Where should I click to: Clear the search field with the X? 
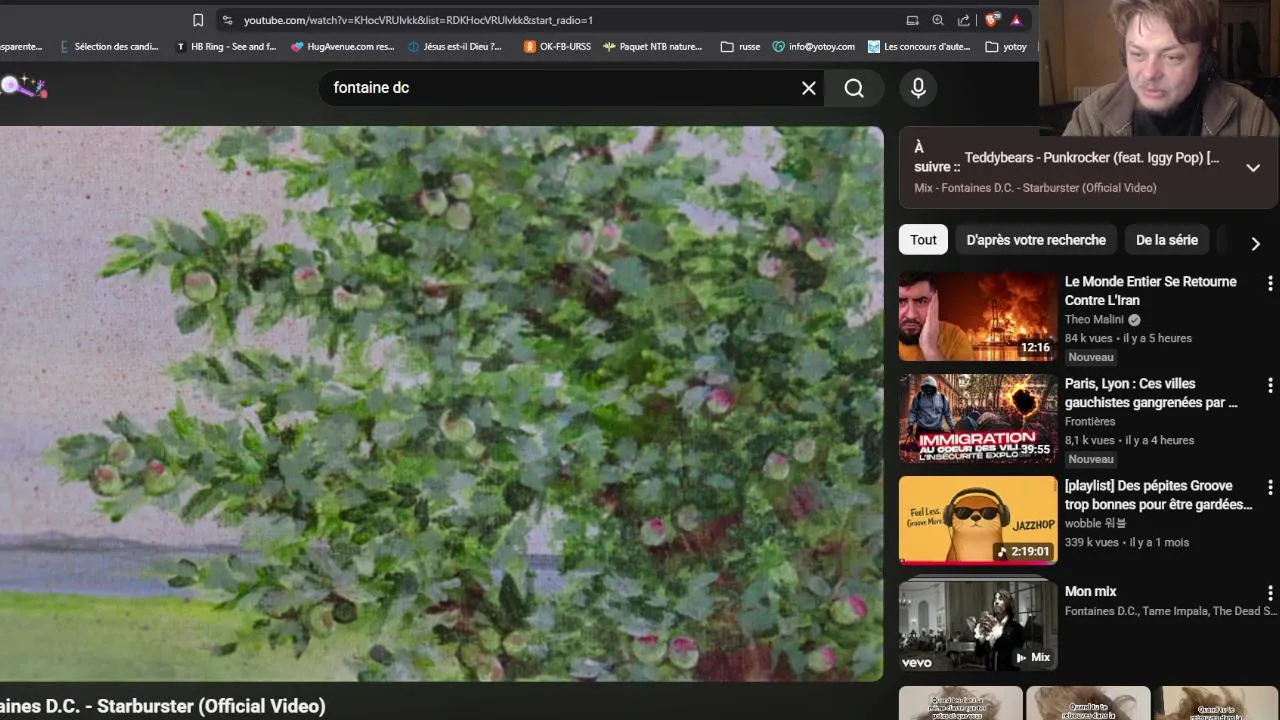coord(809,88)
